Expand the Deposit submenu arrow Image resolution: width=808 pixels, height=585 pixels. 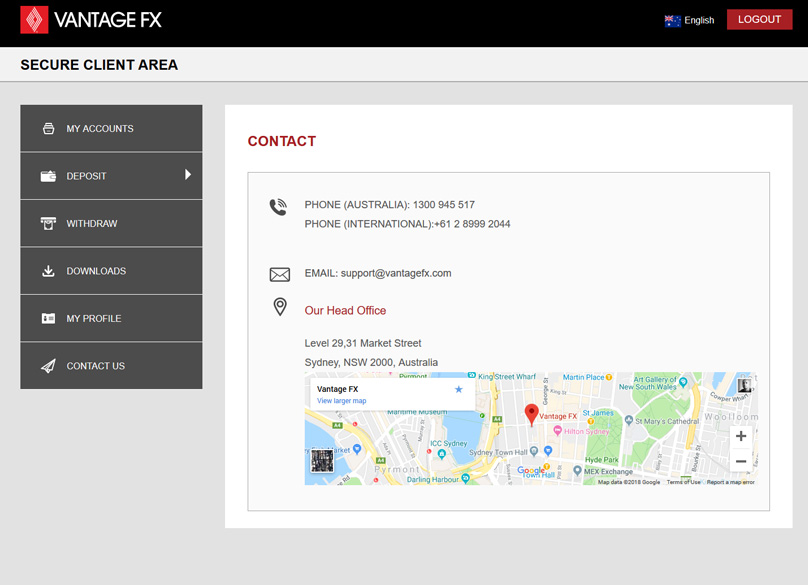(188, 175)
